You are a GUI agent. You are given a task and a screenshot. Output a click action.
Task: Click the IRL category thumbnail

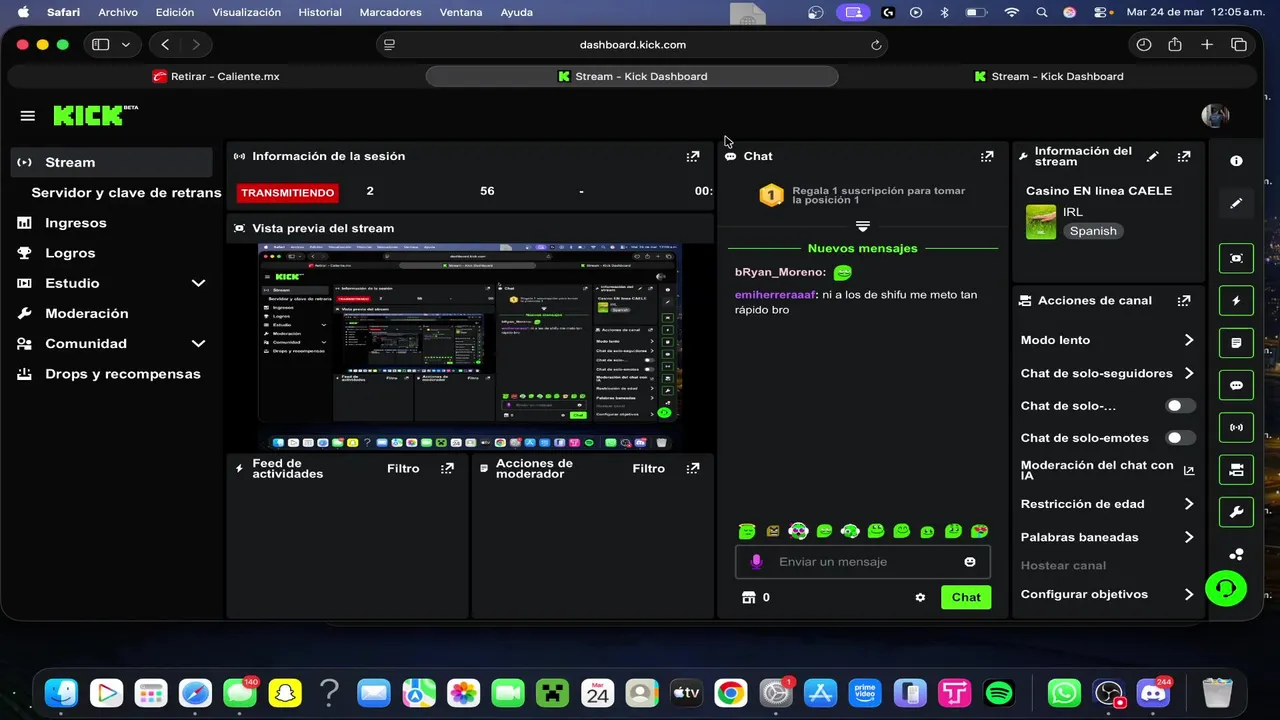1041,222
